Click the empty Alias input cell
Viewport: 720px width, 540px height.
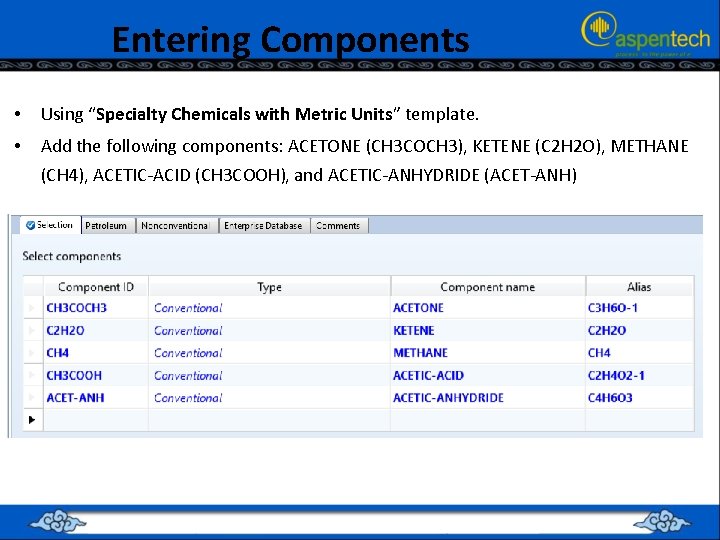[639, 420]
